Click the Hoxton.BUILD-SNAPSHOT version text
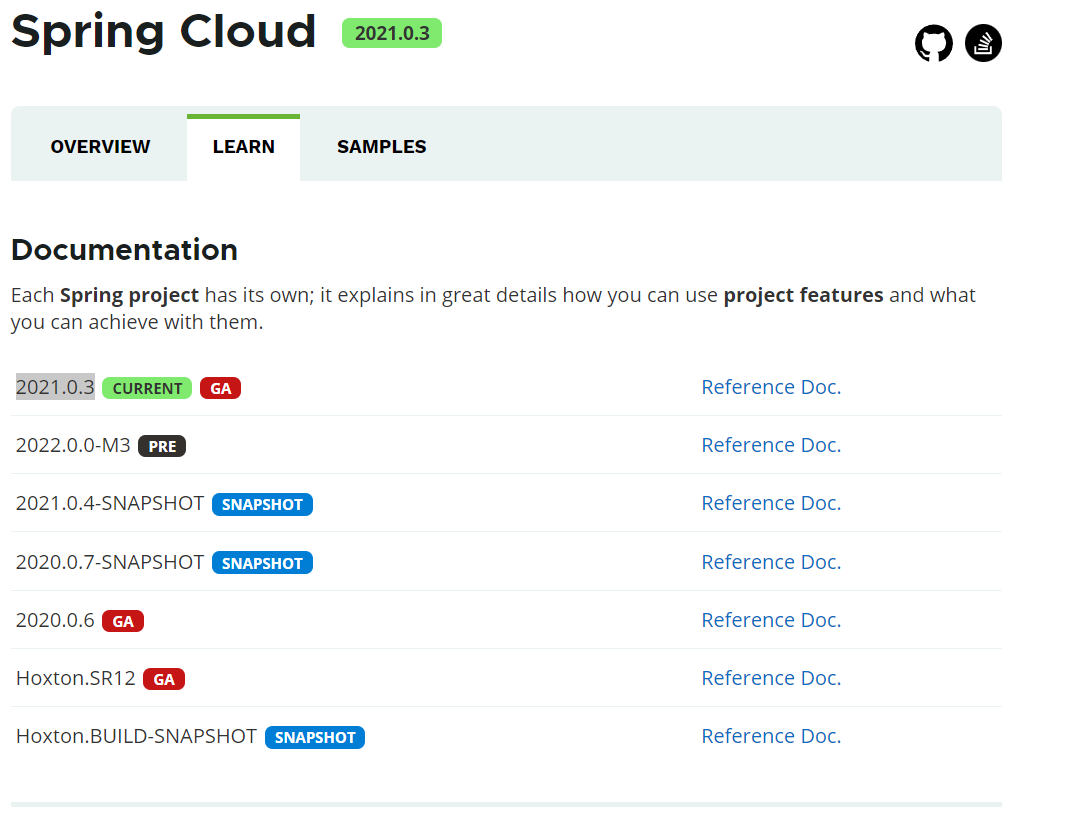1069x822 pixels. click(x=136, y=736)
